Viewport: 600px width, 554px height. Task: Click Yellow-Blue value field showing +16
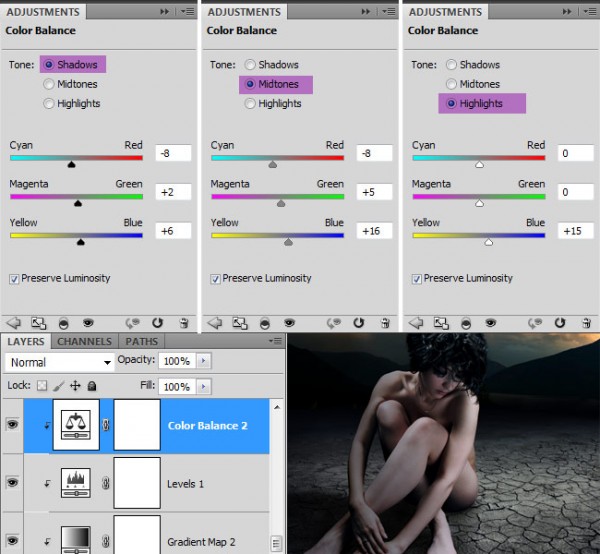coord(374,231)
